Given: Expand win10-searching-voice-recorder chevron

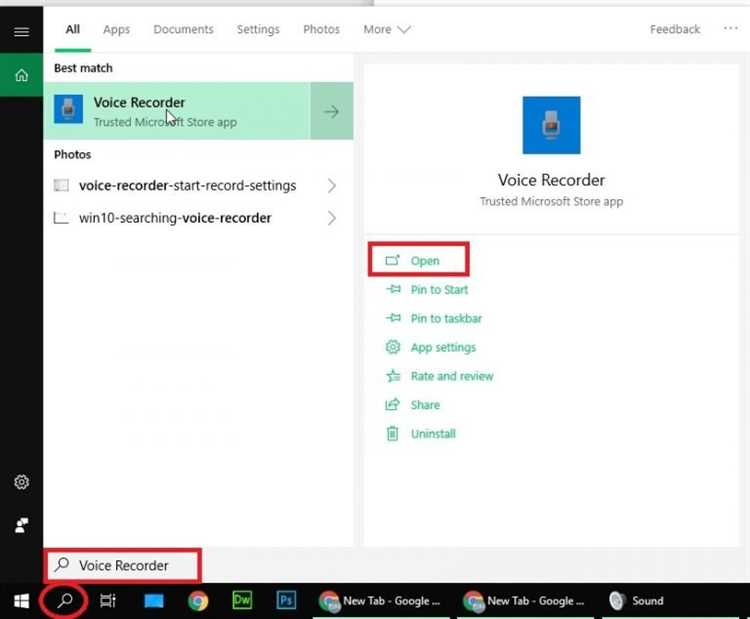Looking at the screenshot, I should [331, 218].
